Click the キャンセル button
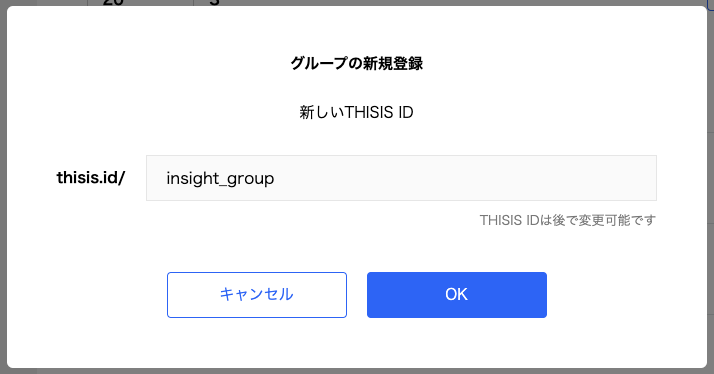 [x=257, y=295]
